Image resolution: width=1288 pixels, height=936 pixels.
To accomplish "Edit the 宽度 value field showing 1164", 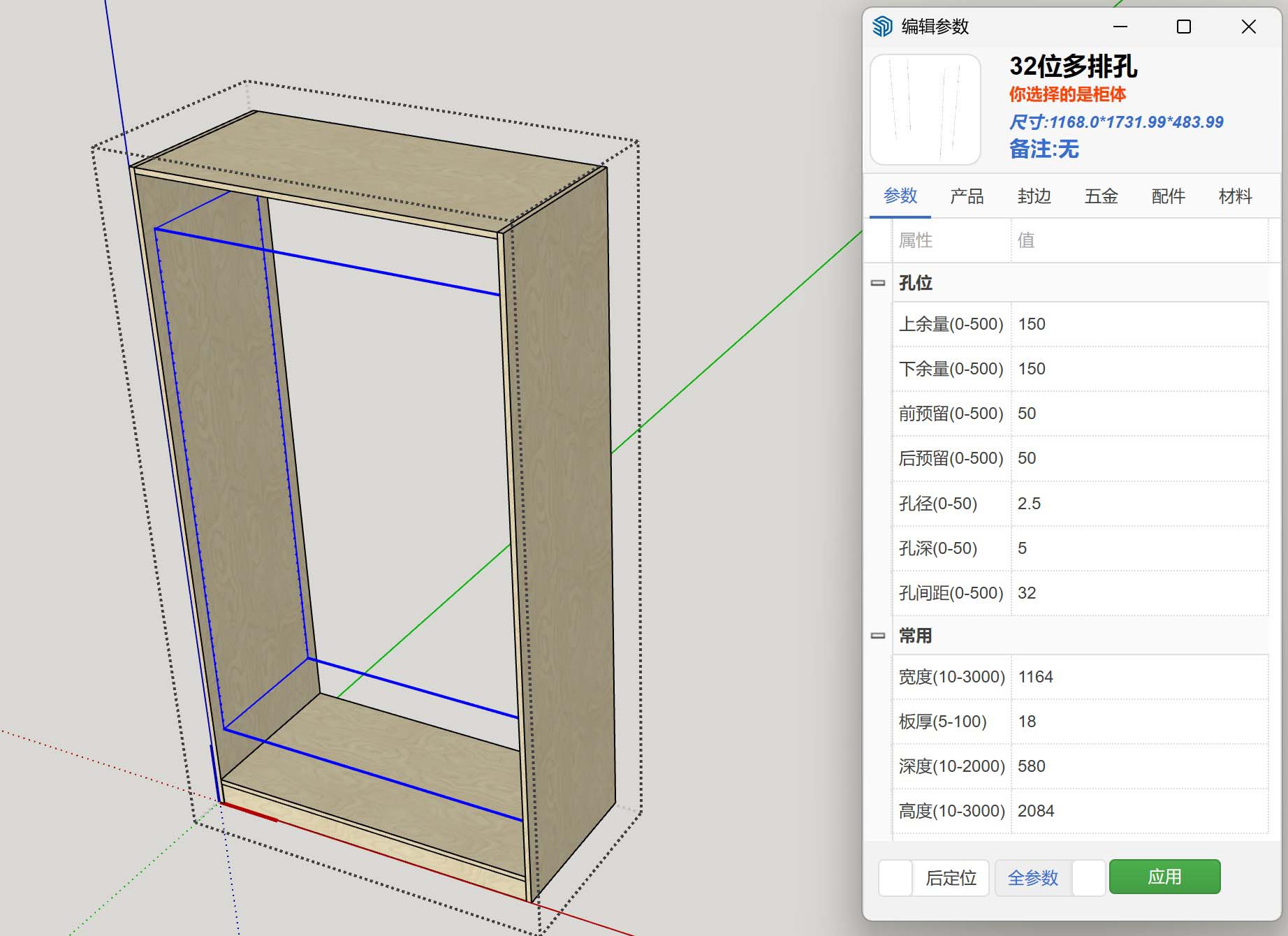I will click(x=1083, y=676).
